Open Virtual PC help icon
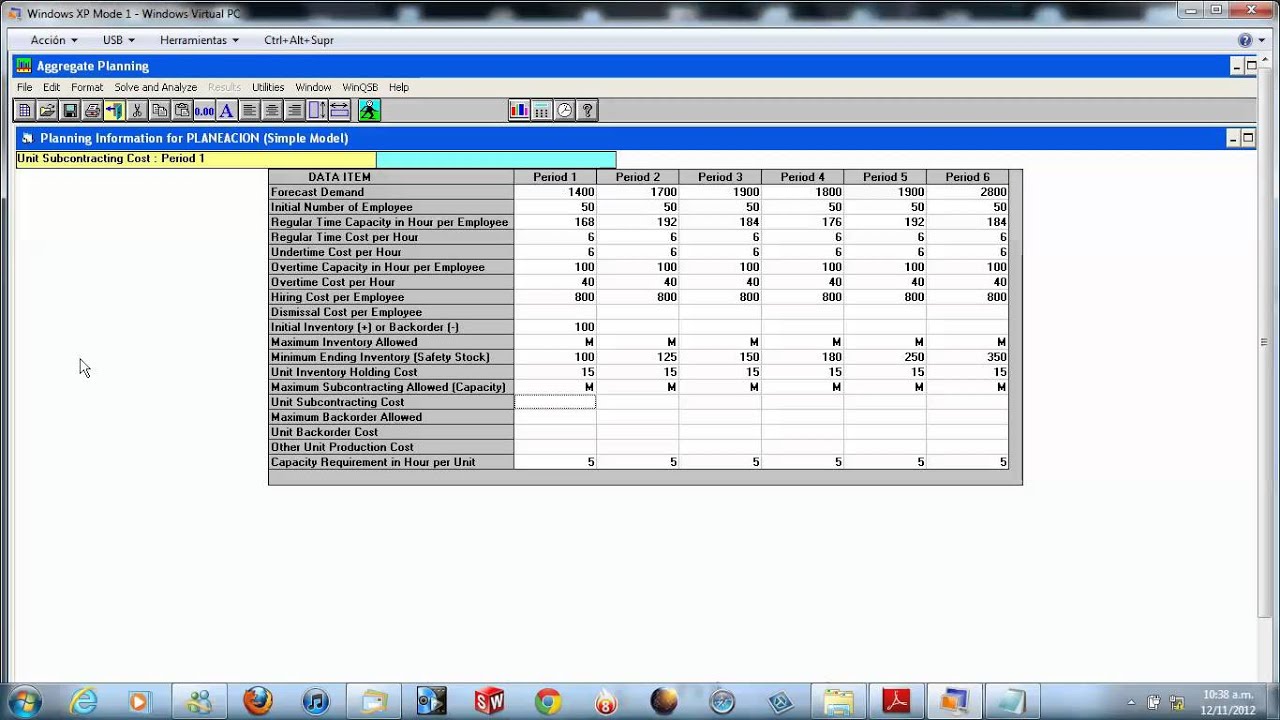The height and width of the screenshot is (720, 1280). pyautogui.click(x=1245, y=40)
